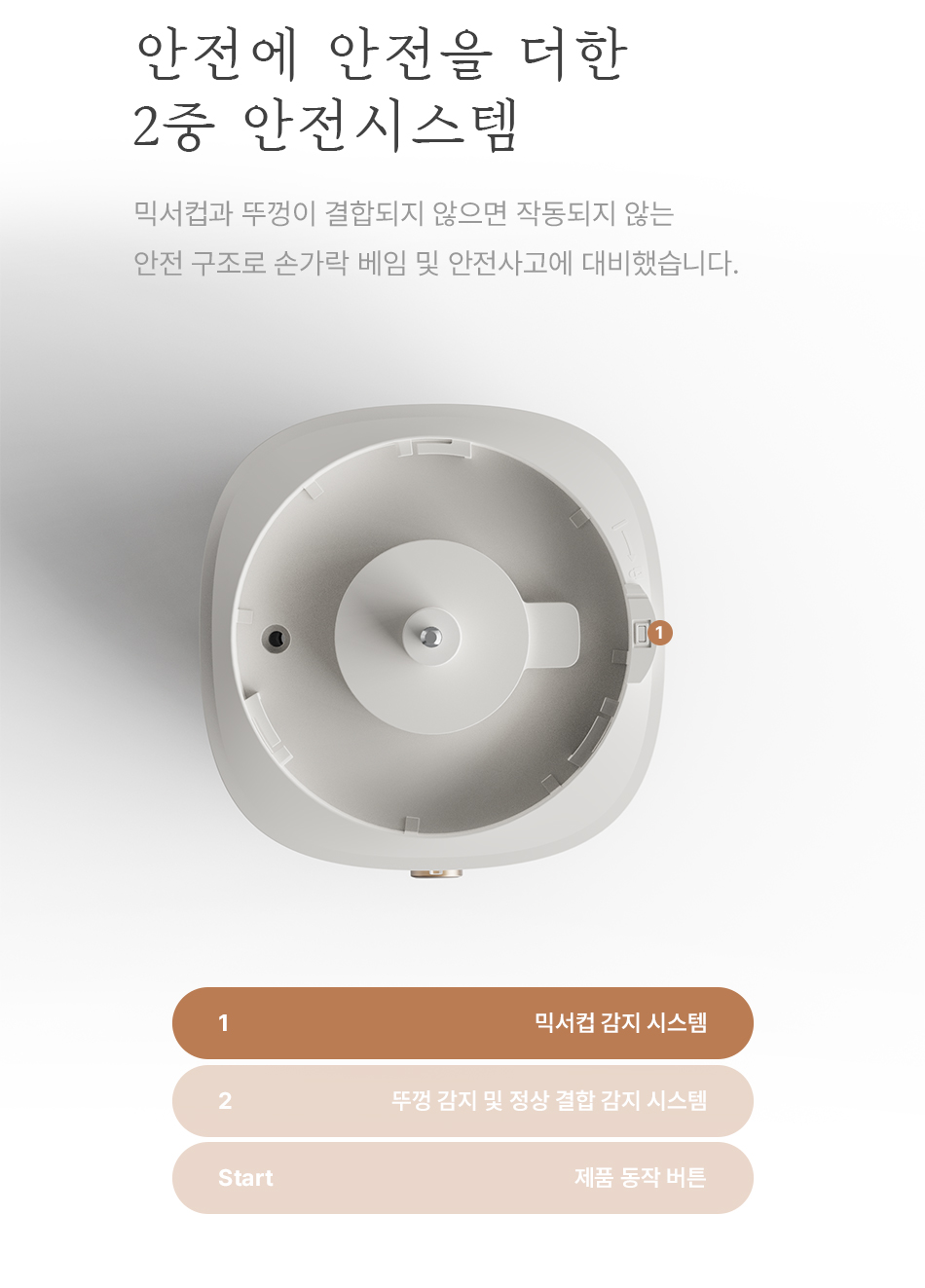The image size is (925, 1288).
Task: Click the description line starting 믹서컵과 뚜껑이
Action: pos(404,212)
